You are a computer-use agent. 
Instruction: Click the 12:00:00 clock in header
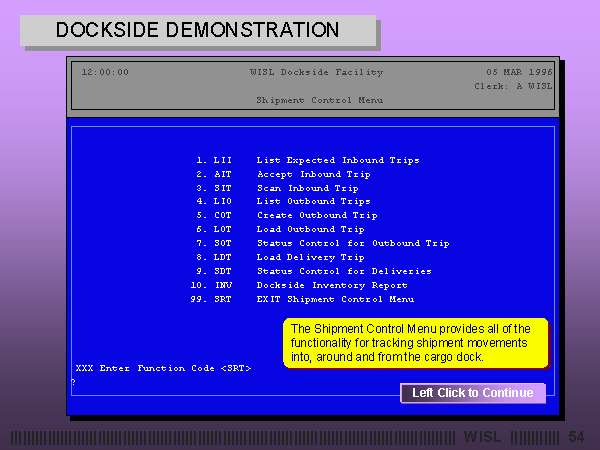pyautogui.click(x=105, y=72)
